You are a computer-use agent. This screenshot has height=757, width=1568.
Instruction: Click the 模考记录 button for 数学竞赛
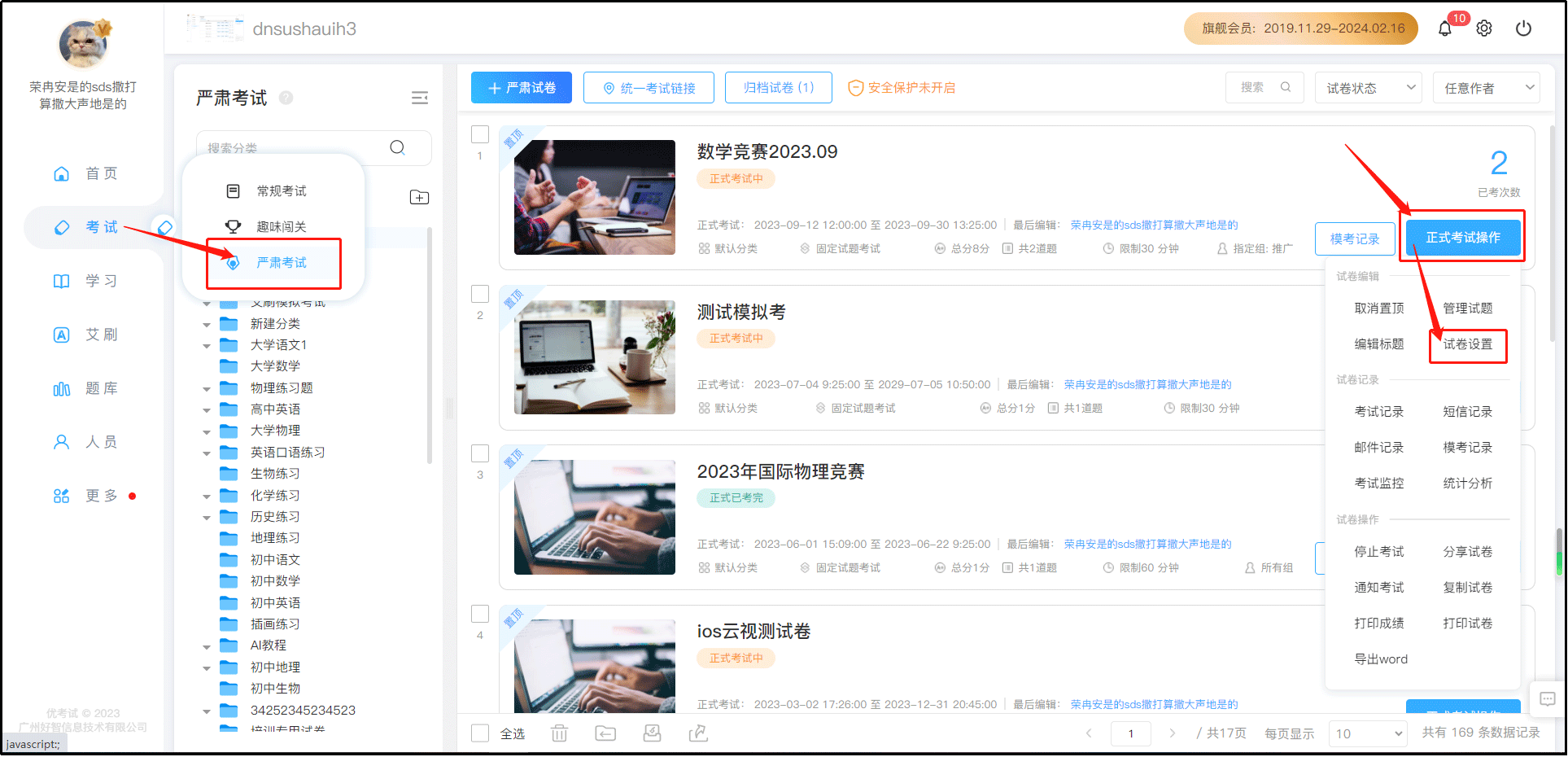[1355, 238]
